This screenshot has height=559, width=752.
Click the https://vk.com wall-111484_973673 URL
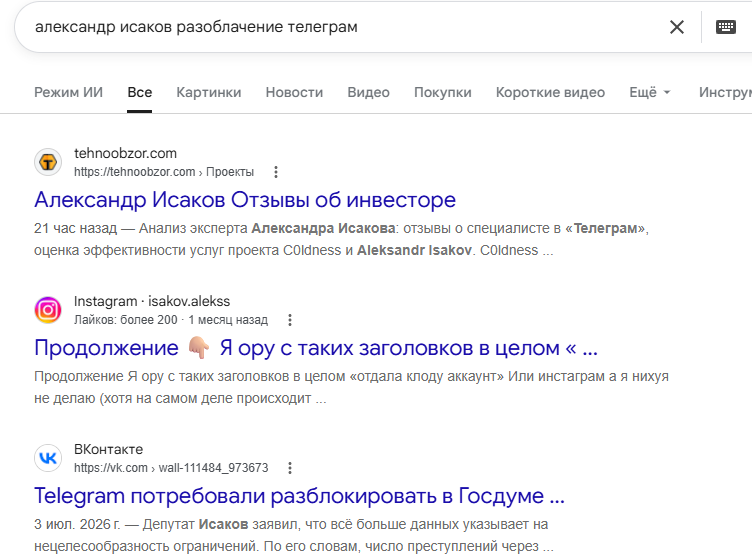[171, 468]
